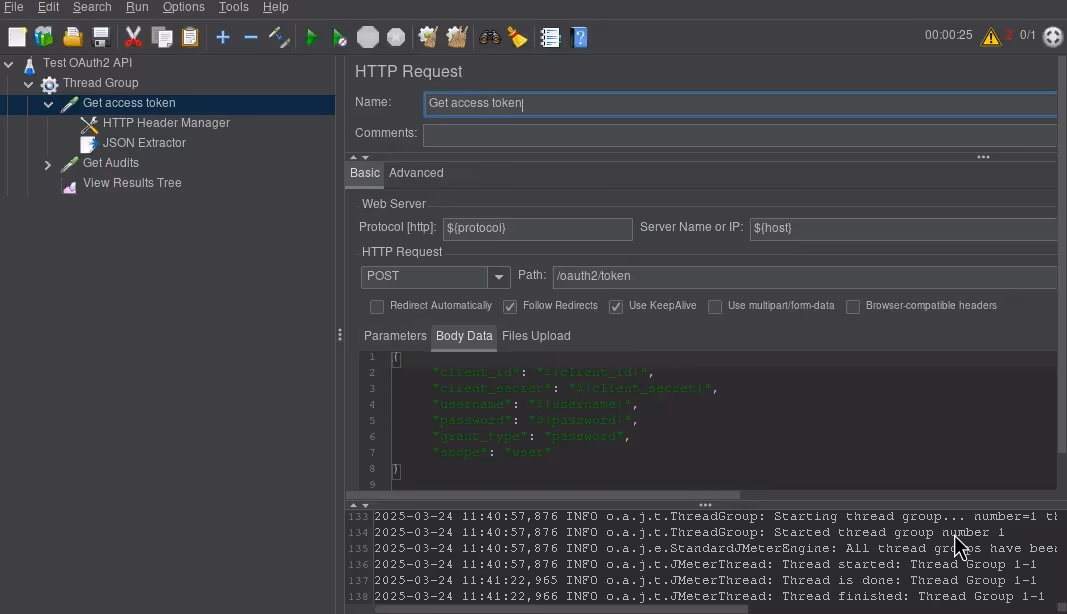Uncheck the Follow Redirects checkbox
The height and width of the screenshot is (614, 1067).
pyautogui.click(x=510, y=307)
